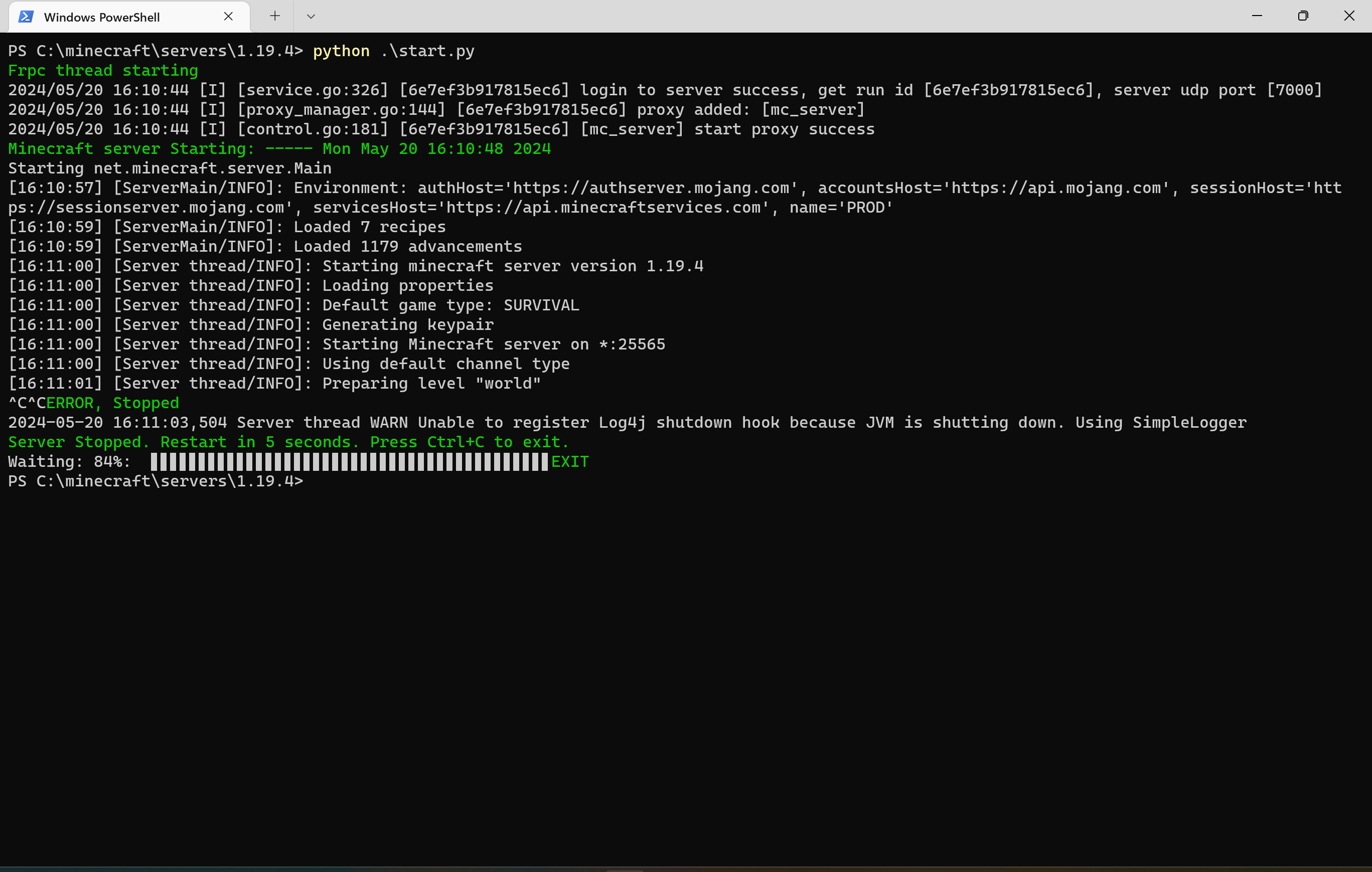Click 'Preparing level "world"' line
The height and width of the screenshot is (872, 1372).
[274, 383]
